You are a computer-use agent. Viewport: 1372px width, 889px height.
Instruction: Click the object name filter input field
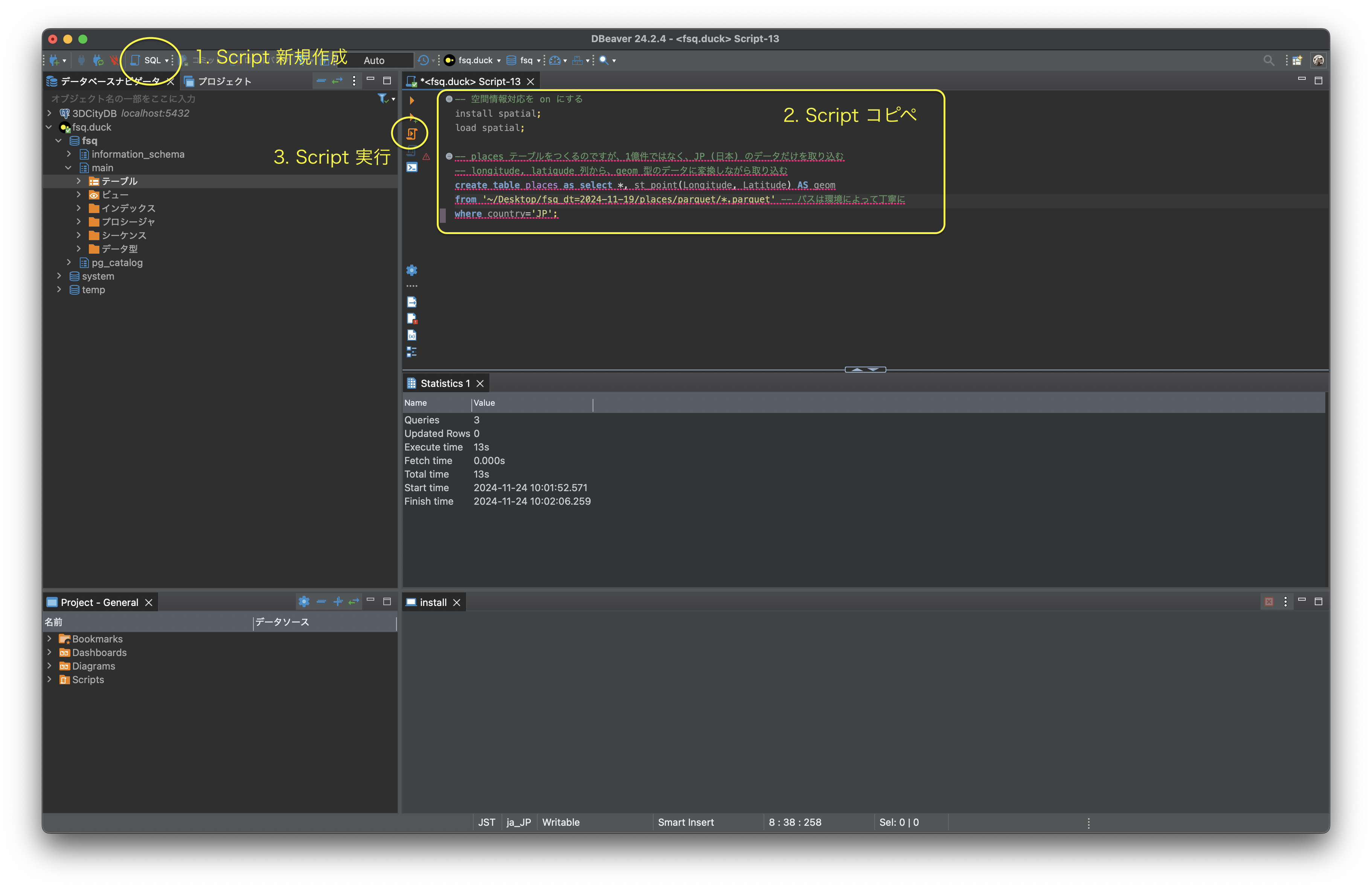[173, 99]
